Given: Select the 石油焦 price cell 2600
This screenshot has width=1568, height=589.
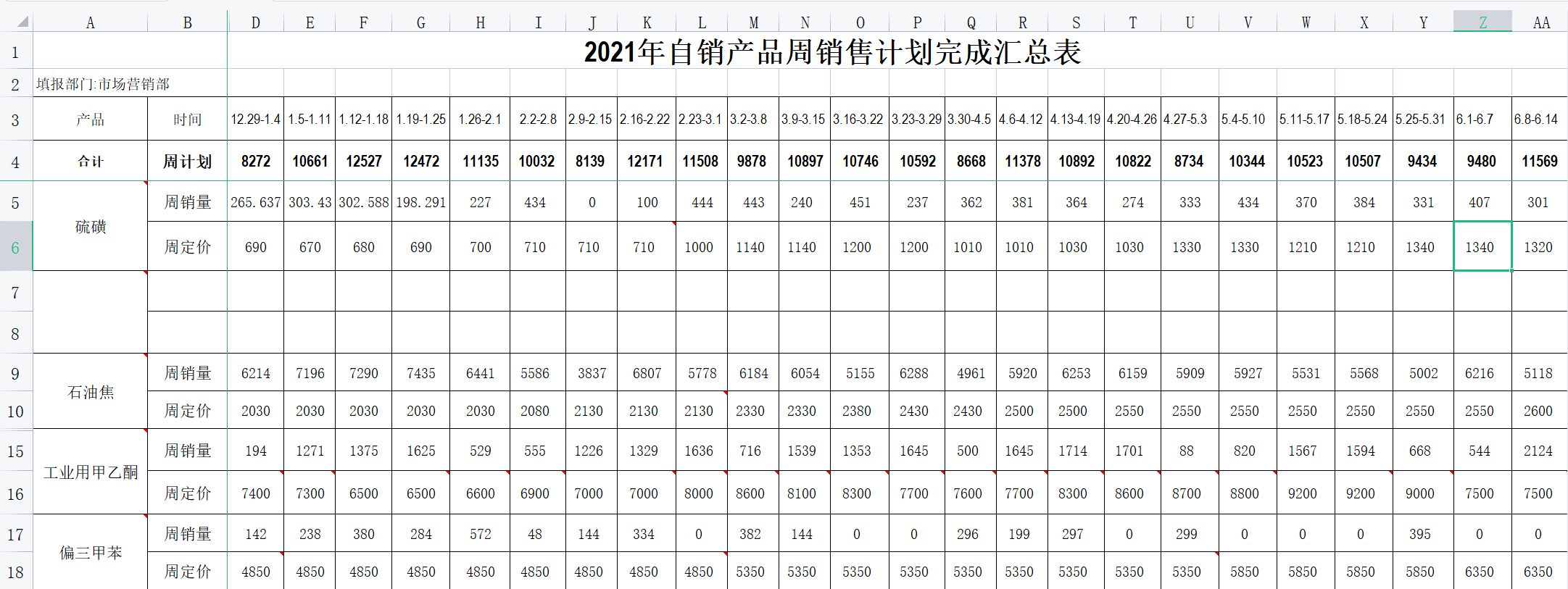Looking at the screenshot, I should tap(1538, 411).
